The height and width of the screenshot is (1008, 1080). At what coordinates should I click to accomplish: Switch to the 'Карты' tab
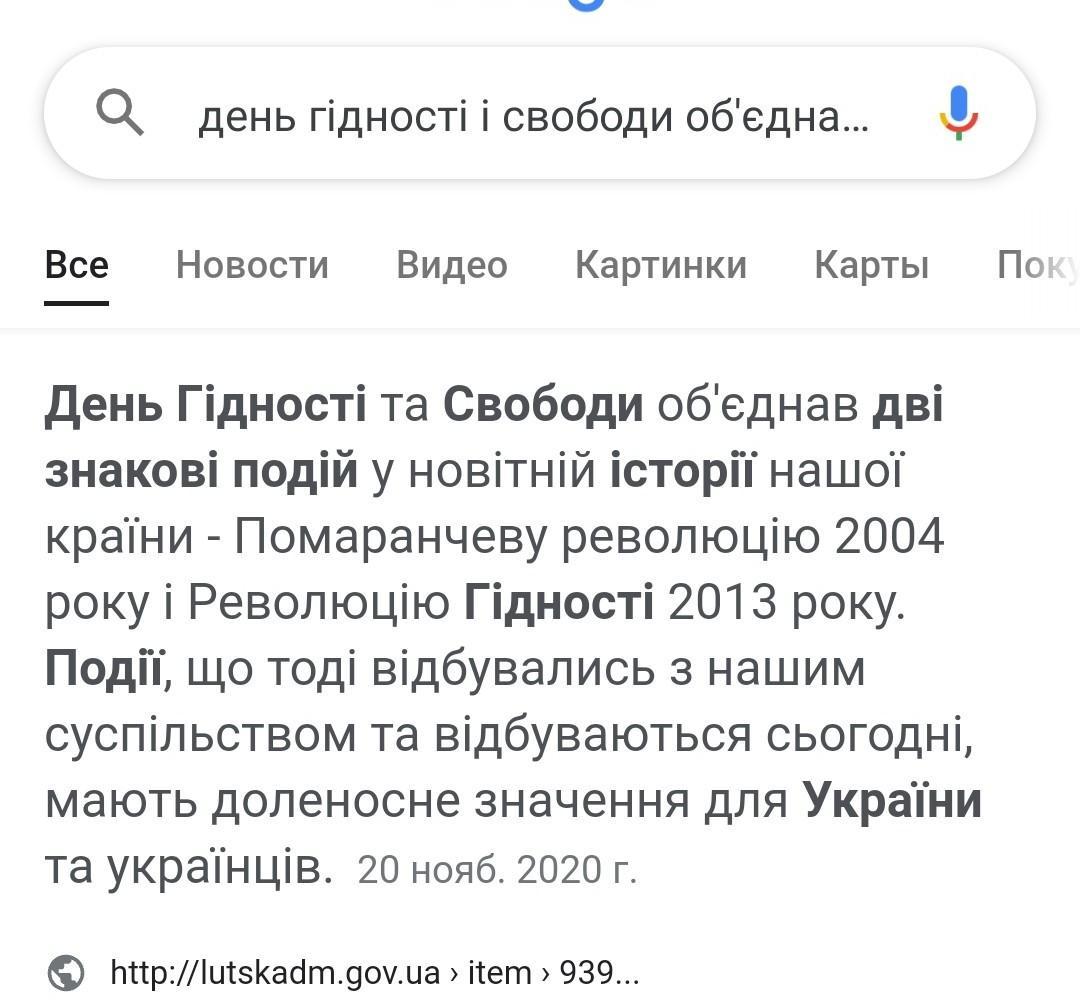coord(871,265)
